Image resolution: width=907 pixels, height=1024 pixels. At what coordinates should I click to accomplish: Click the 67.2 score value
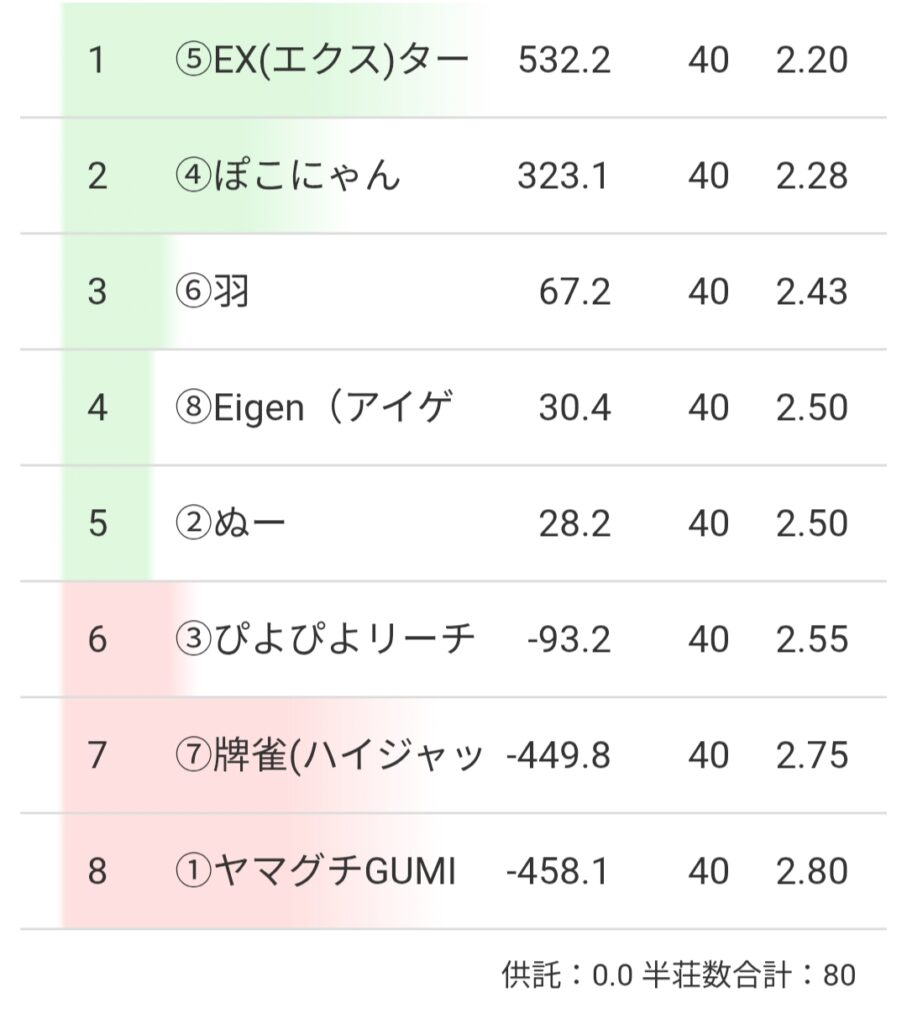[x=574, y=293]
